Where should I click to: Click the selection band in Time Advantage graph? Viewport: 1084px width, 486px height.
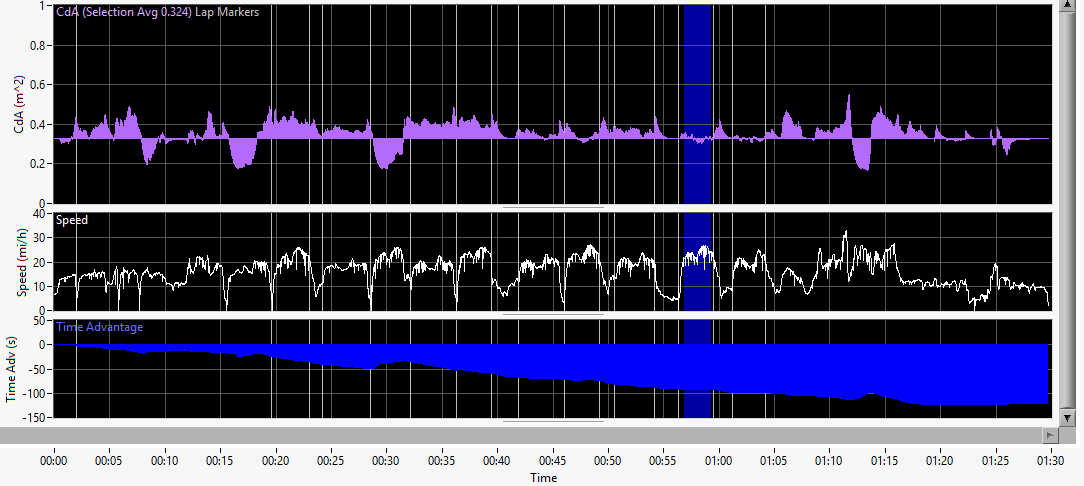pos(698,368)
